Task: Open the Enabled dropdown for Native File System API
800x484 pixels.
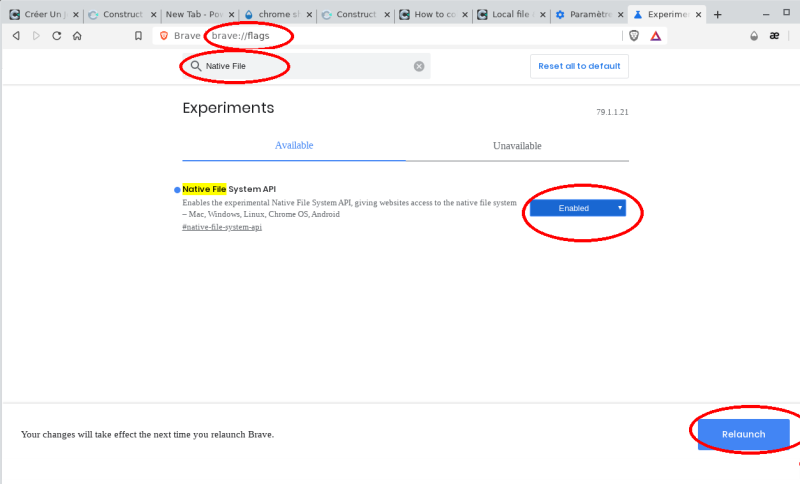Action: tap(578, 208)
